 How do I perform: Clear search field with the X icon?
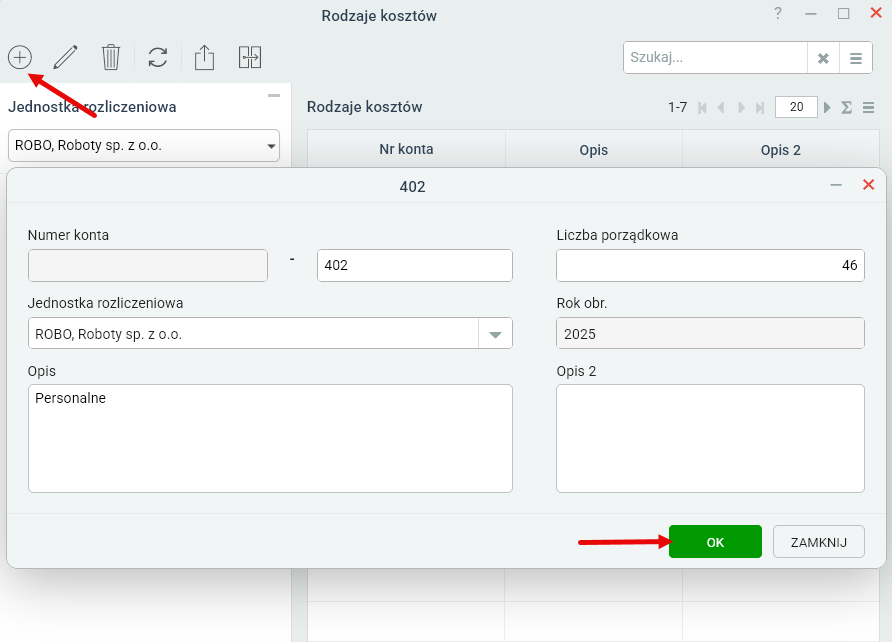click(823, 58)
